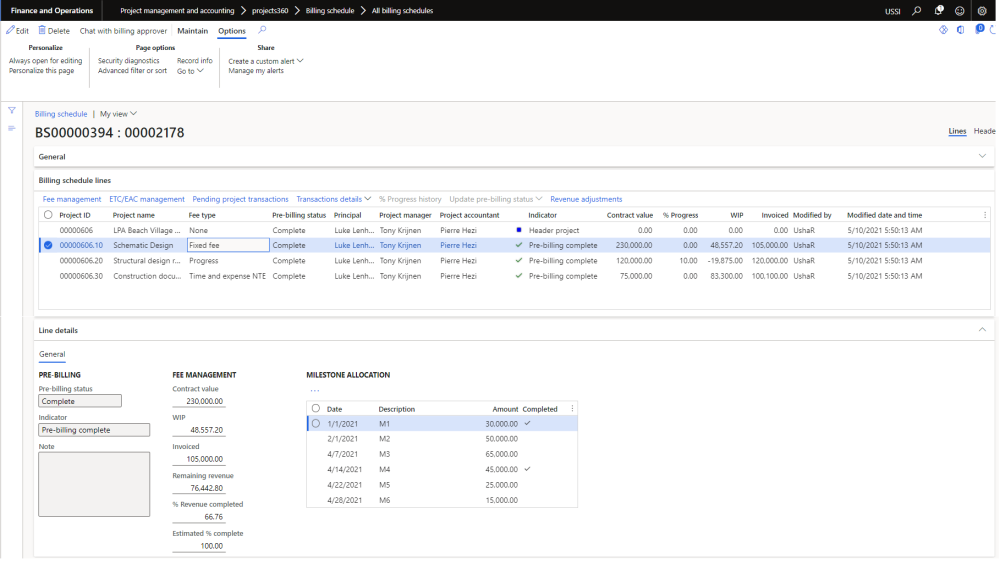
Task: Click the refresh page icon
Action: click(x=993, y=30)
